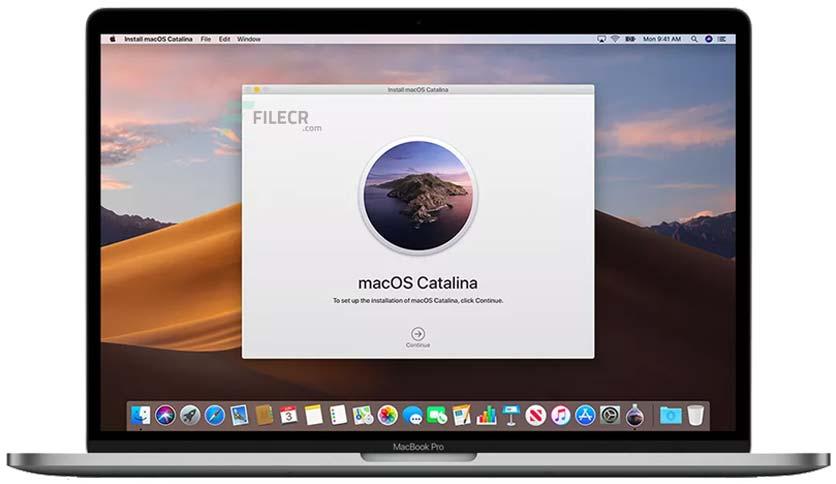Open Pages icon in Dock
The height and width of the screenshot is (484, 836).
pos(462,415)
